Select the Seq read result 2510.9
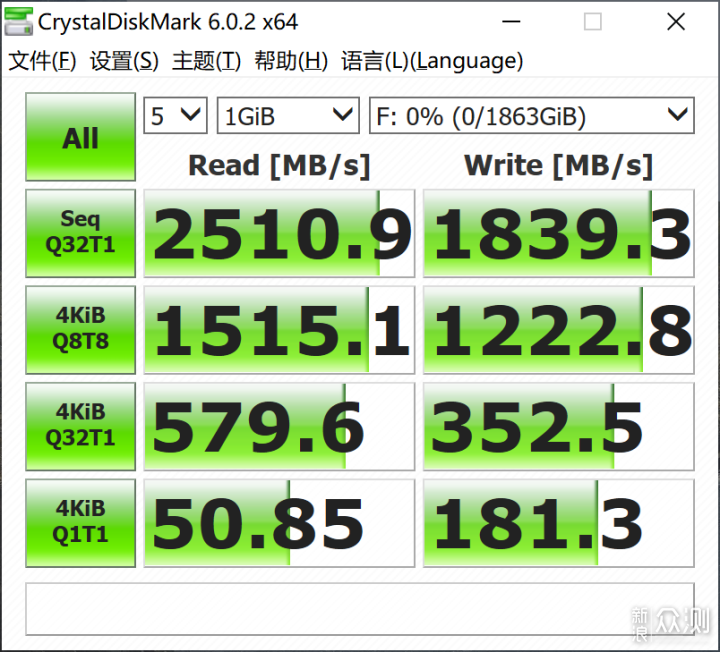This screenshot has height=652, width=720. pyautogui.click(x=279, y=233)
